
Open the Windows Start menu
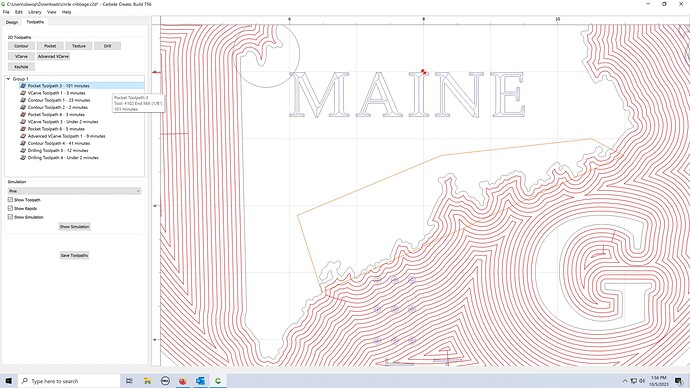point(8,381)
